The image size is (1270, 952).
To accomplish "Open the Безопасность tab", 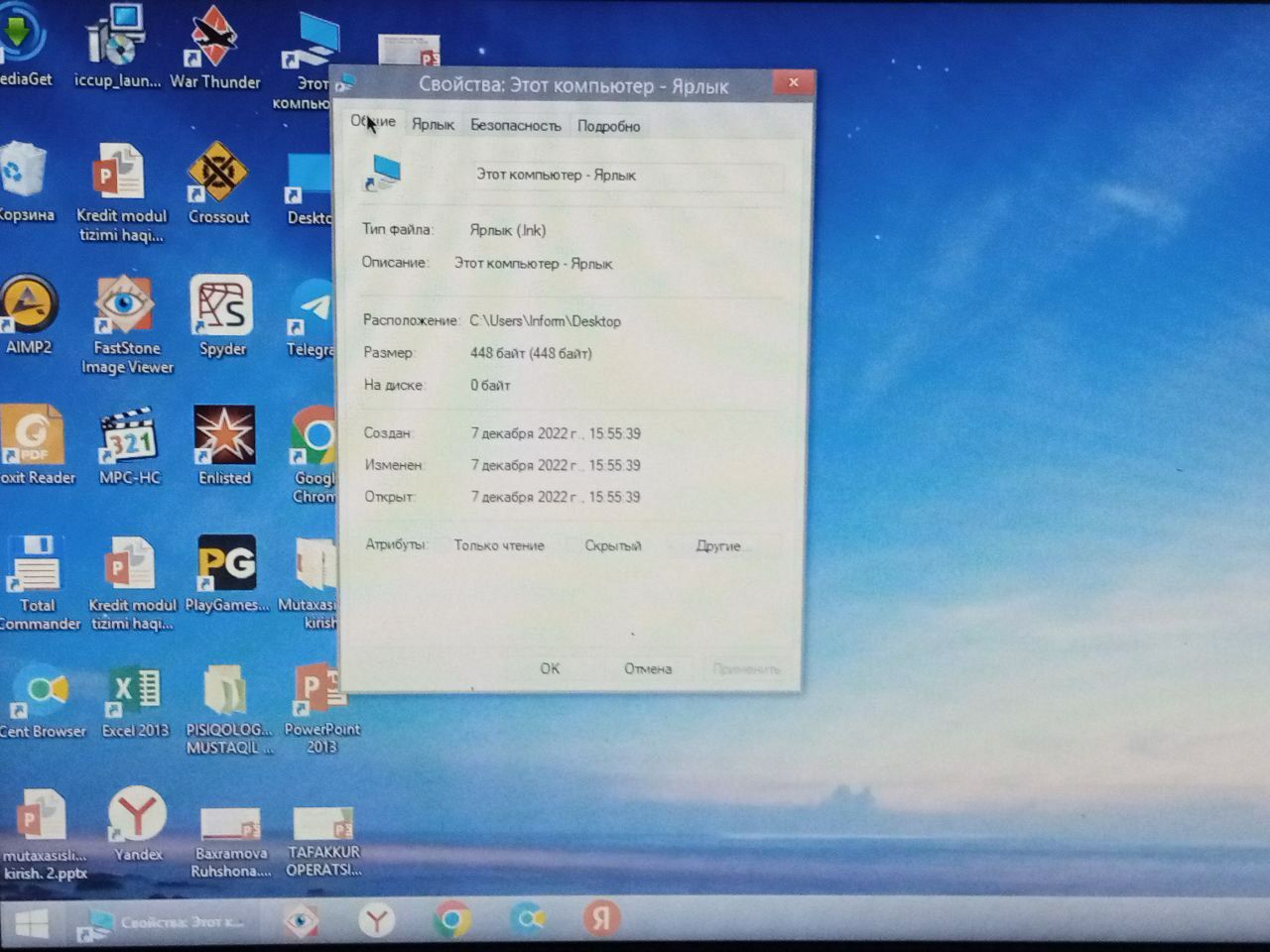I will 515,126.
